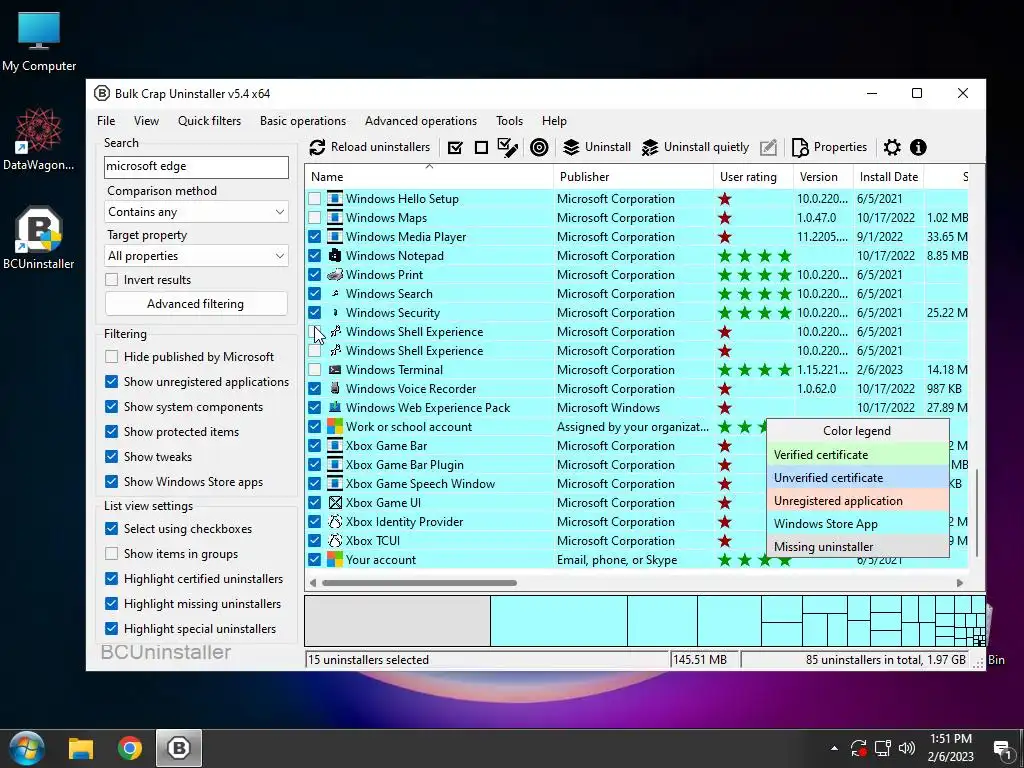Viewport: 1024px width, 768px height.
Task: Click the Windows Terminal row icon
Action: pyautogui.click(x=334, y=370)
